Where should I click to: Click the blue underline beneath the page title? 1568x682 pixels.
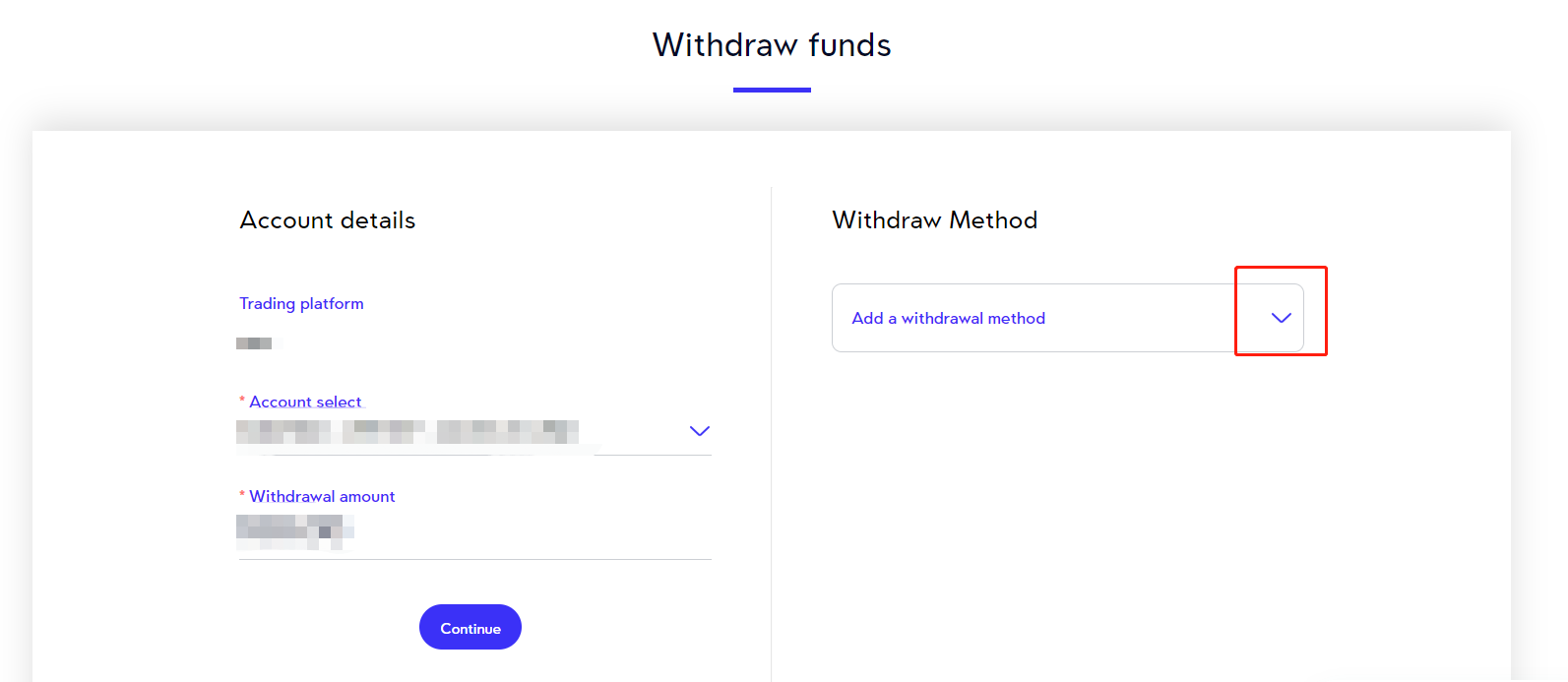(772, 90)
